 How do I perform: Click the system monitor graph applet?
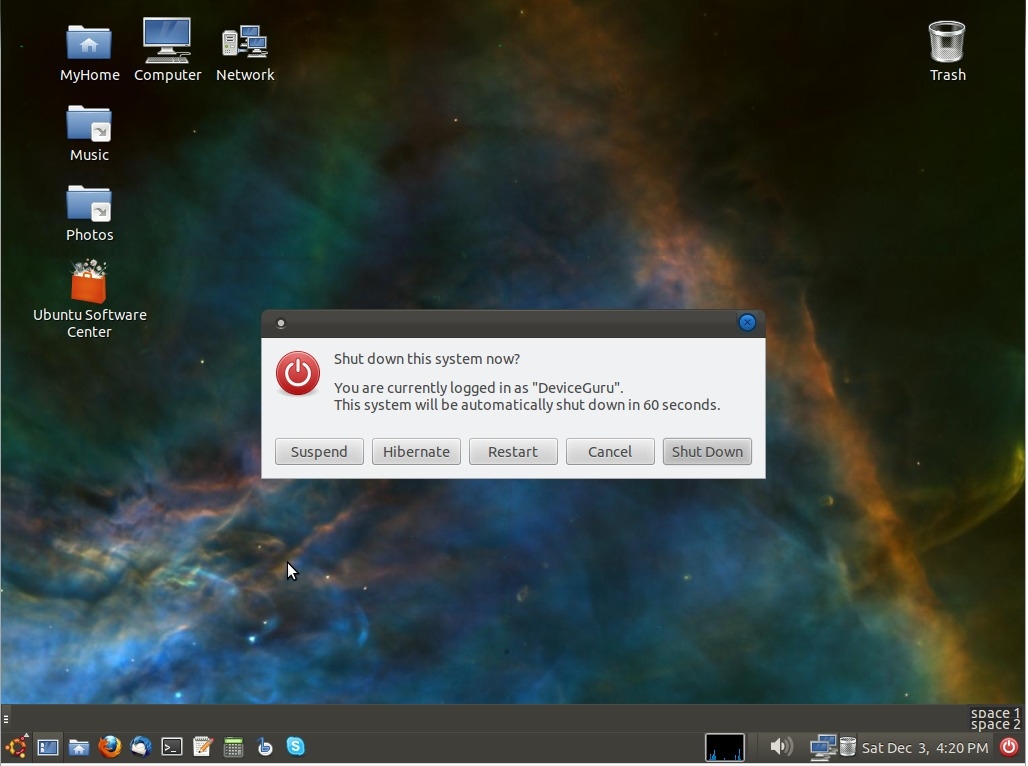pos(724,747)
